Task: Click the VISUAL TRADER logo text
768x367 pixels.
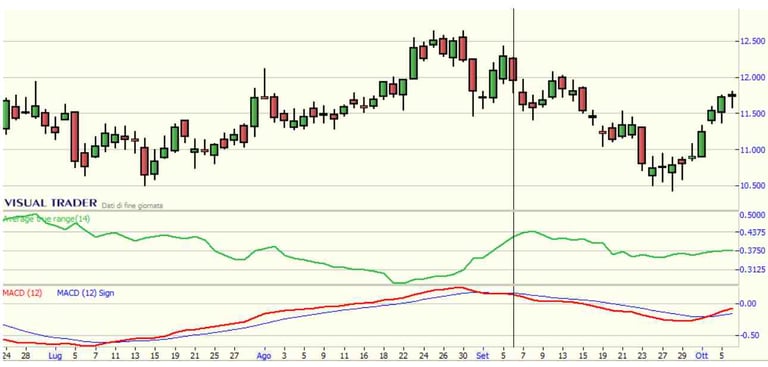Action: click(x=50, y=203)
